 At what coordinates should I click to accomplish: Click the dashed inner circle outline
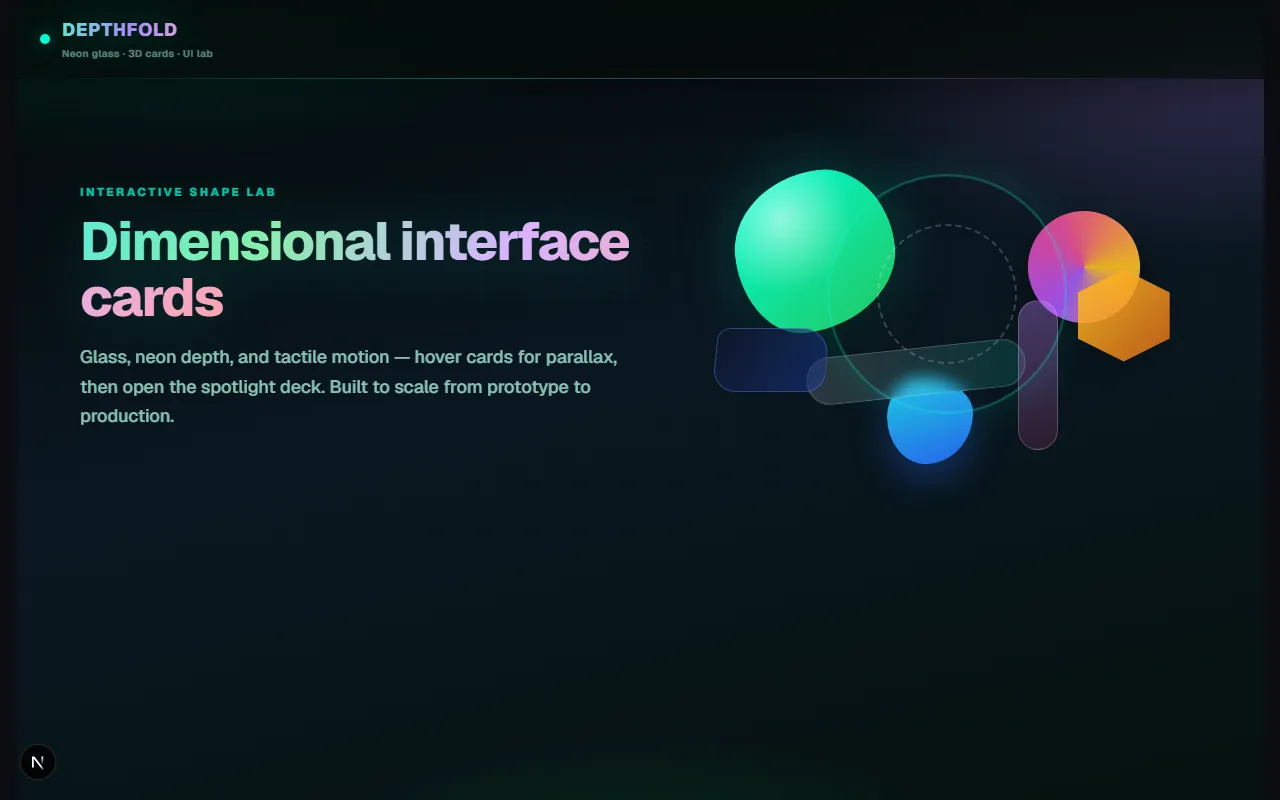(x=947, y=294)
